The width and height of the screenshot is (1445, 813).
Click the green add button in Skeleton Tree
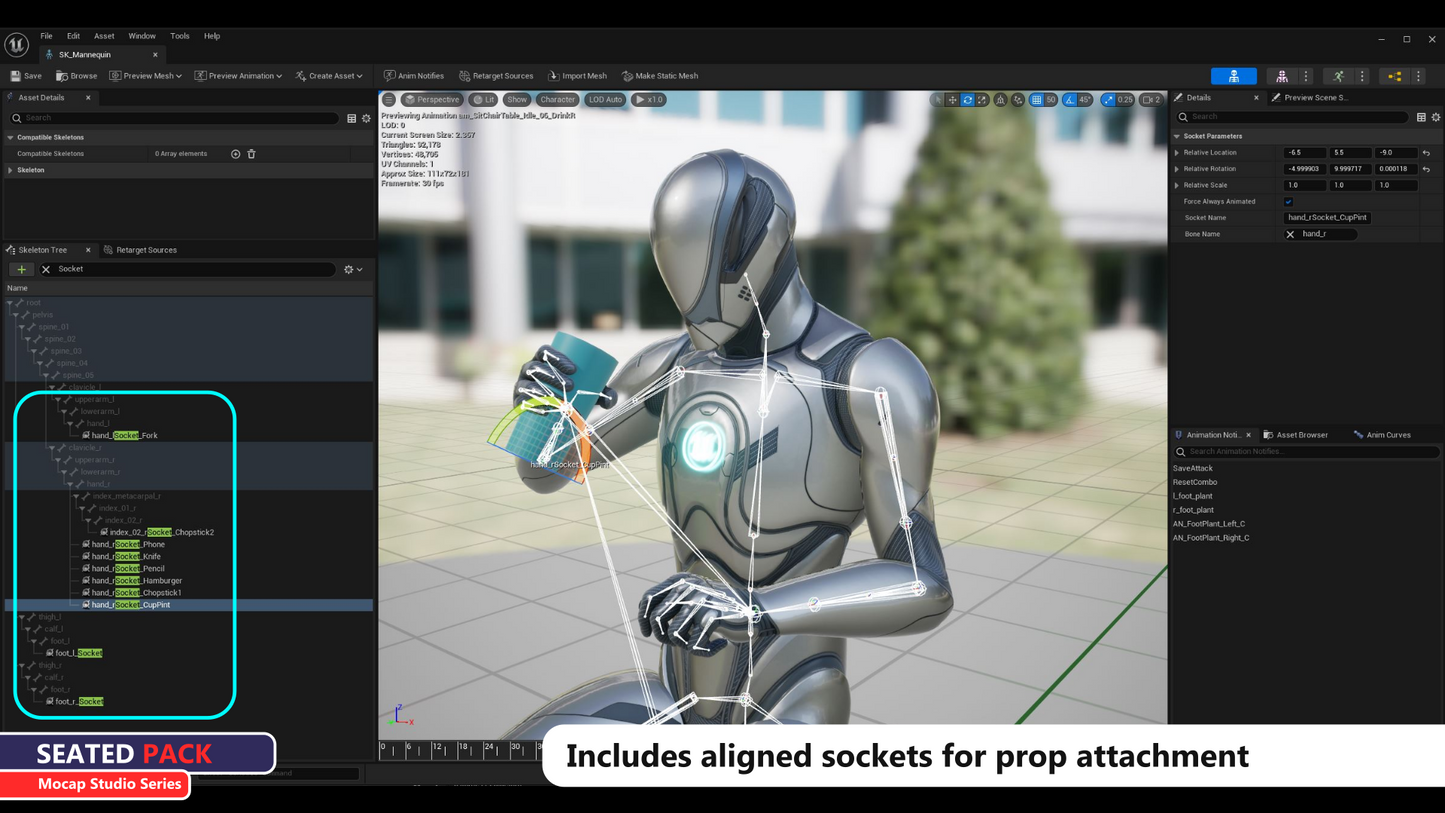21,269
